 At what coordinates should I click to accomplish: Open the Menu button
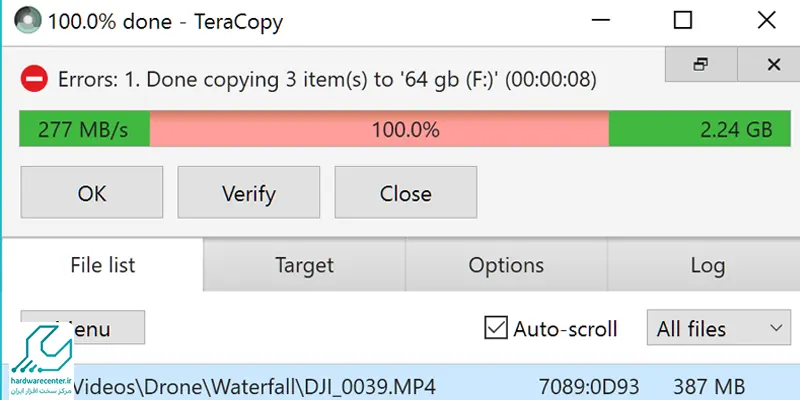(83, 327)
